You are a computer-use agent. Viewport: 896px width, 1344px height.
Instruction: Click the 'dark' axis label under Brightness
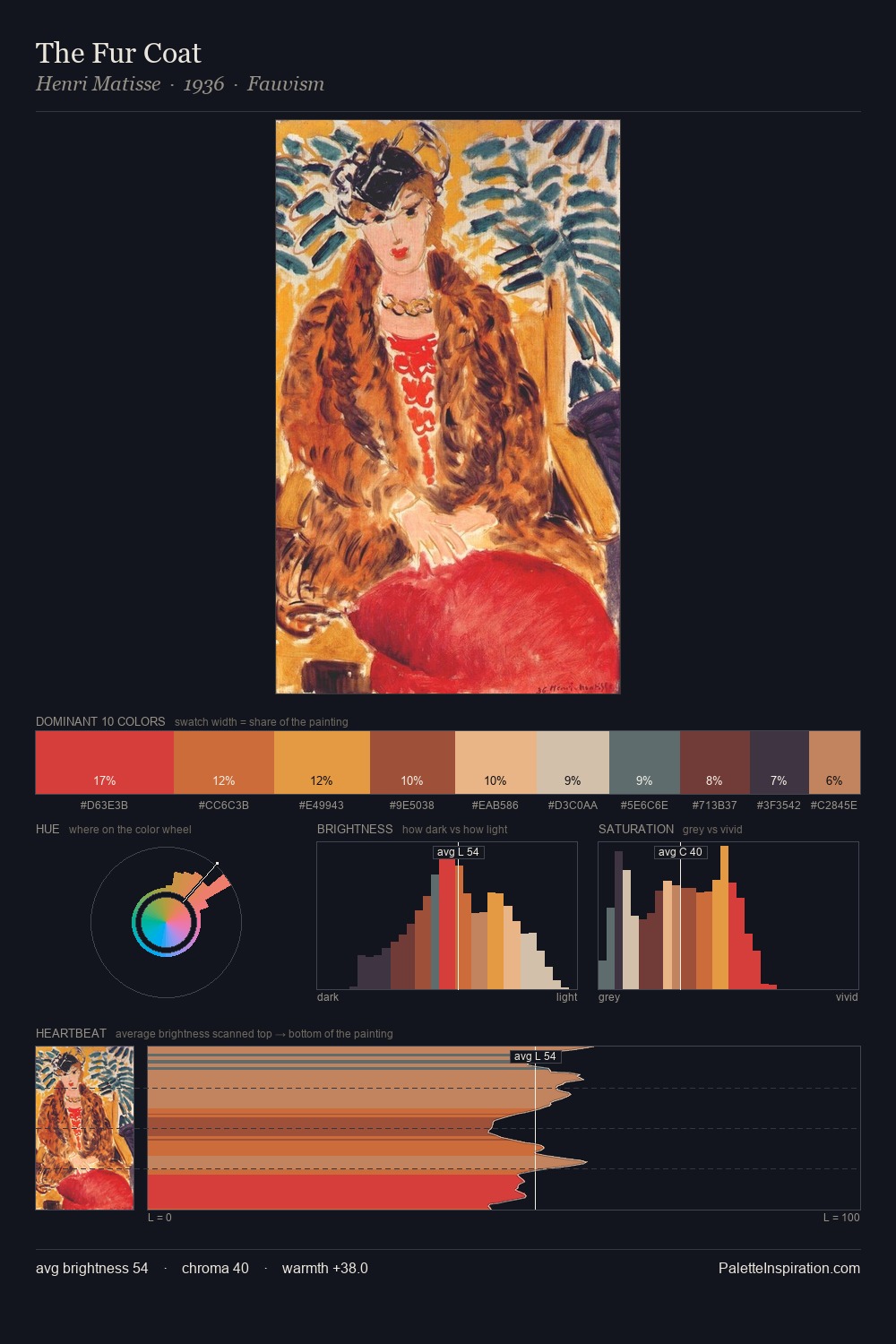pos(328,997)
